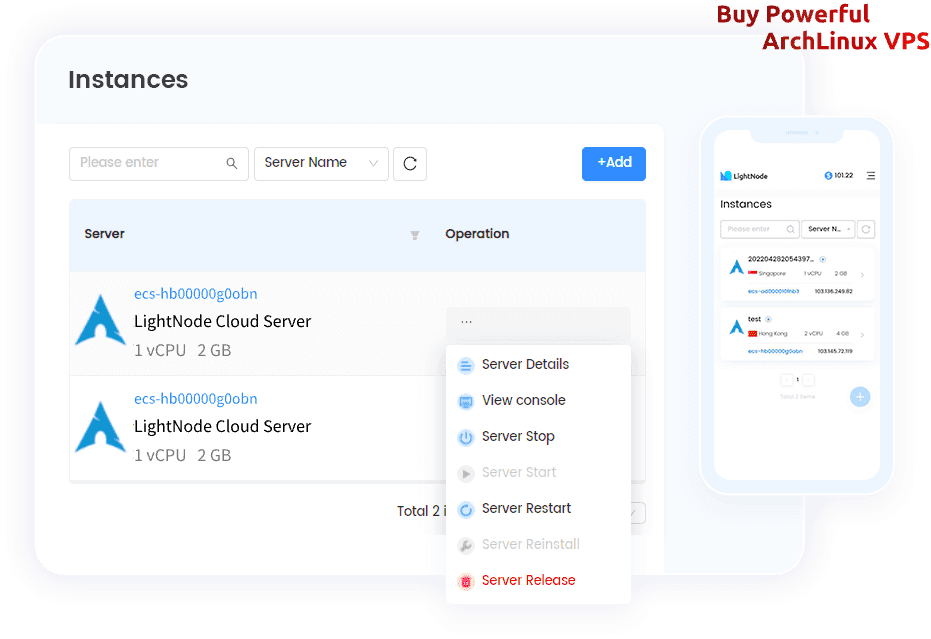Click inside the Please enter search field
931x639 pixels.
pyautogui.click(x=150, y=163)
